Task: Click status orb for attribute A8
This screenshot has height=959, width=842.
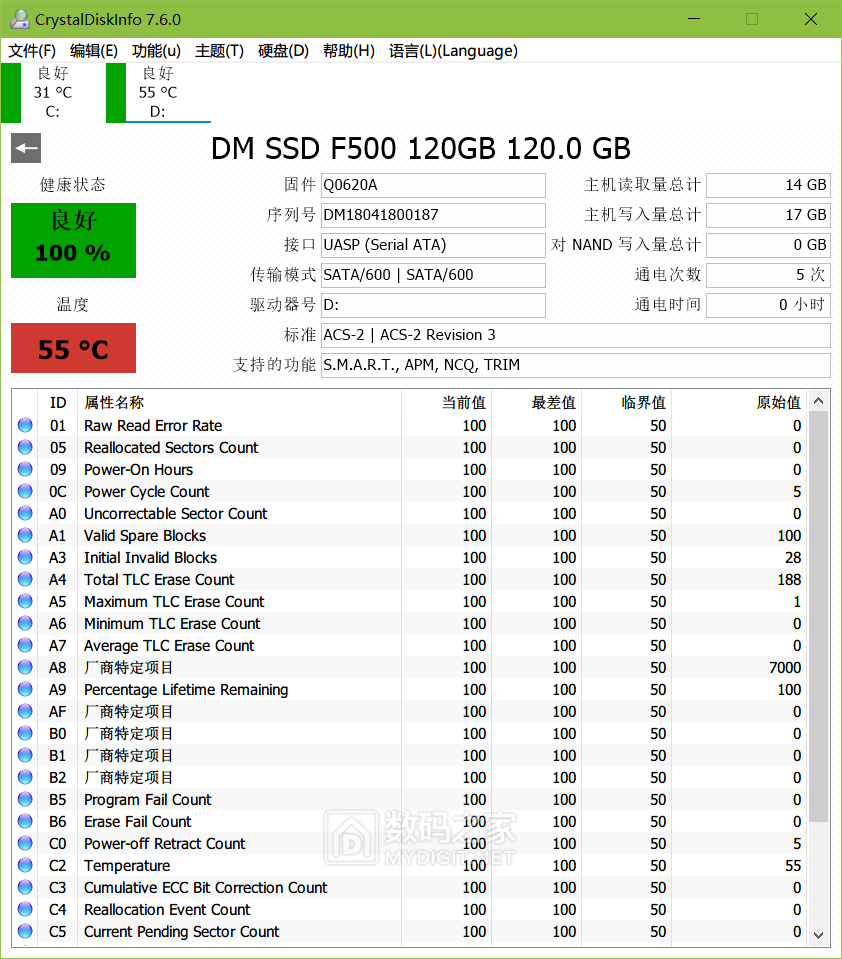Action: (x=25, y=667)
